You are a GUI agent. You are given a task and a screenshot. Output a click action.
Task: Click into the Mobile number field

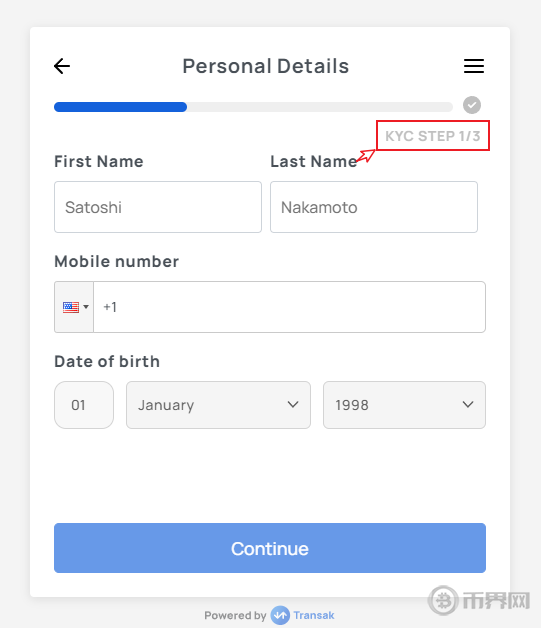click(289, 307)
